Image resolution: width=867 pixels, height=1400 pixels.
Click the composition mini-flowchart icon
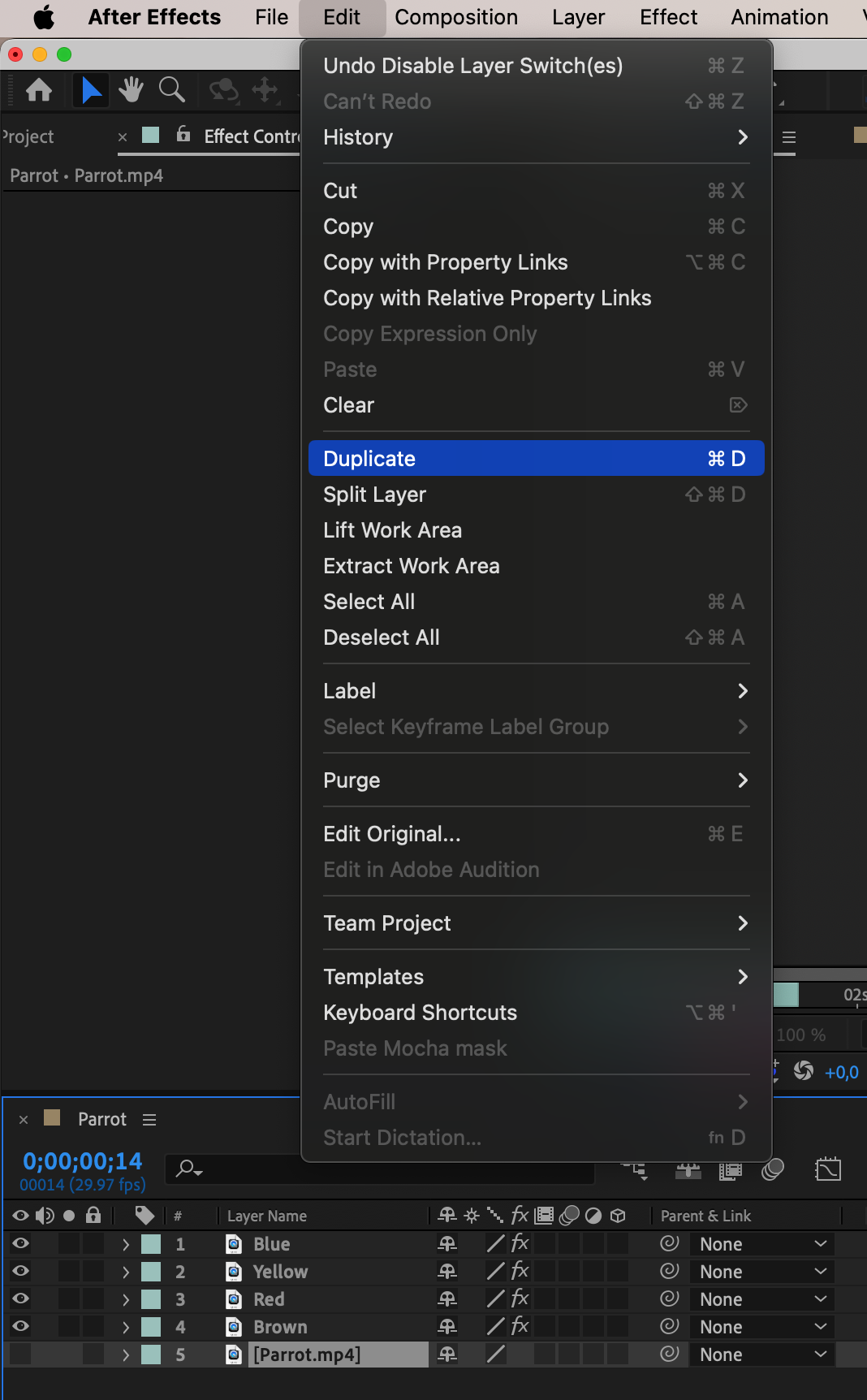coord(635,1170)
